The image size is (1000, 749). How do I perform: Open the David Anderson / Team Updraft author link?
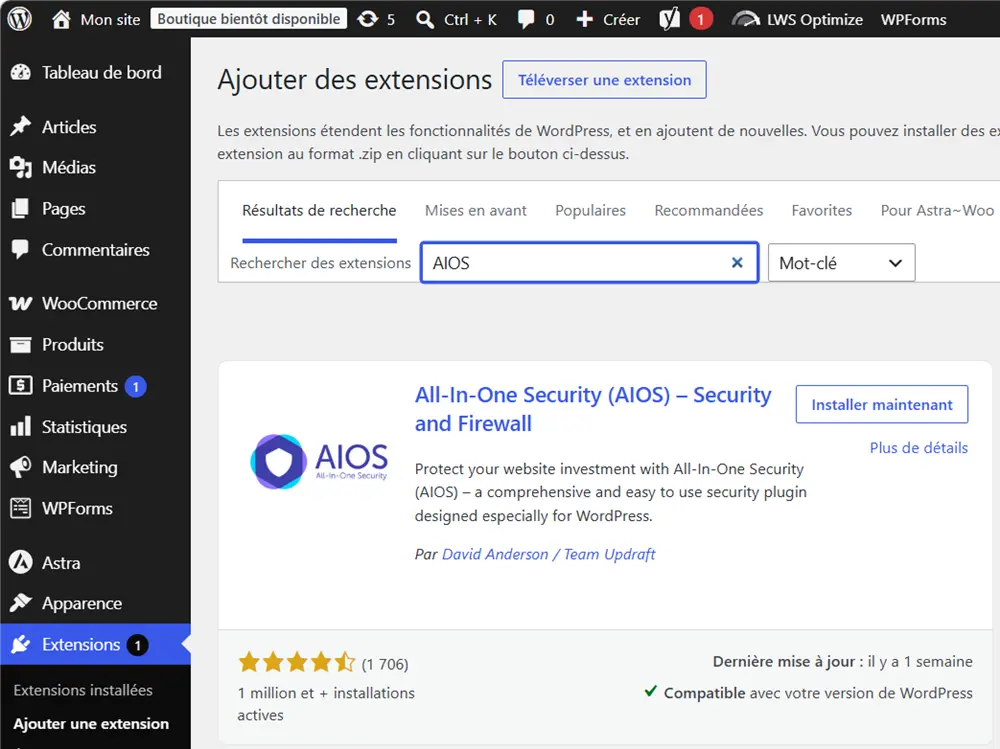click(x=548, y=554)
